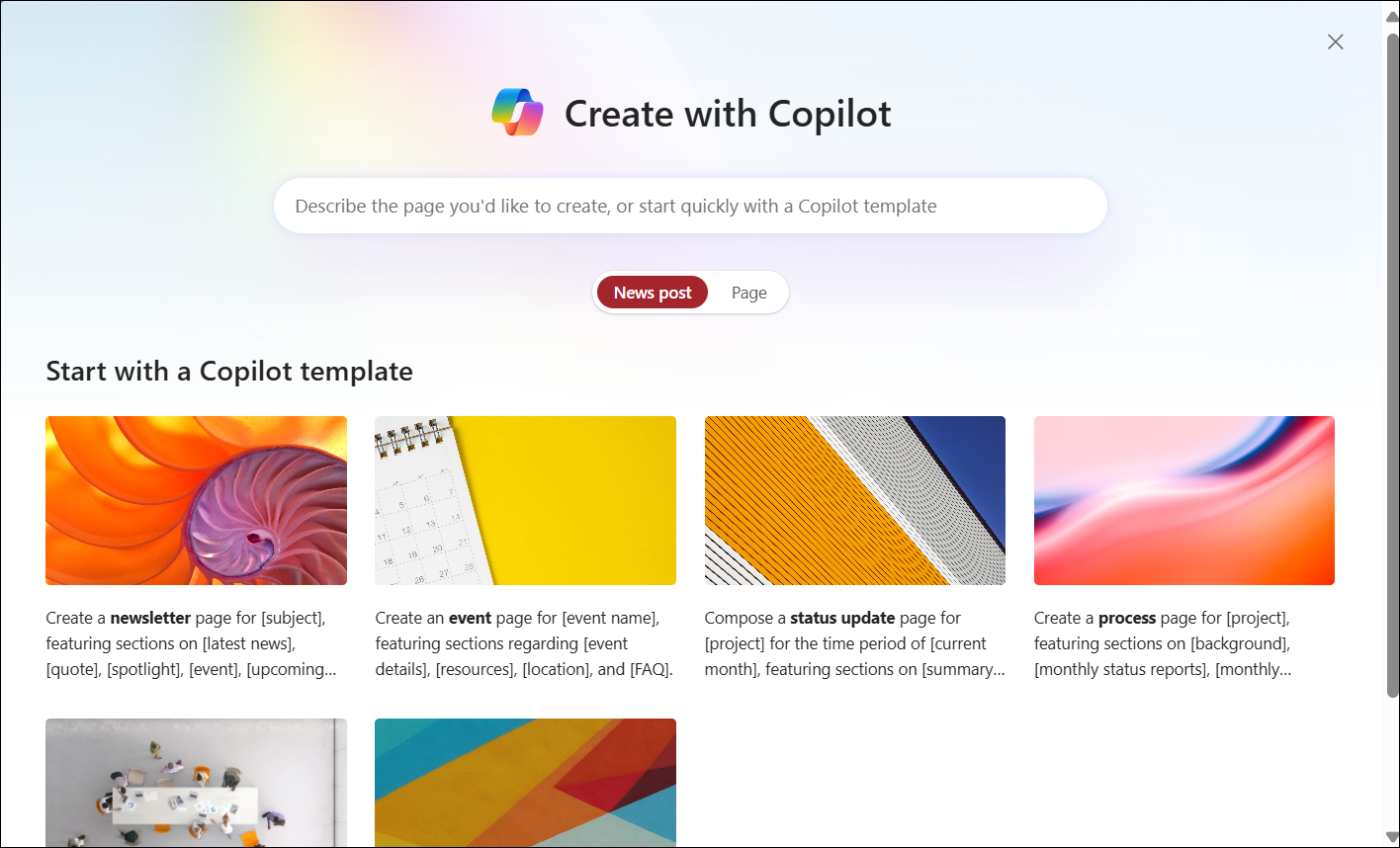Viewport: 1400px width, 848px height.
Task: Pick the pink process template thumbnail
Action: click(1183, 500)
